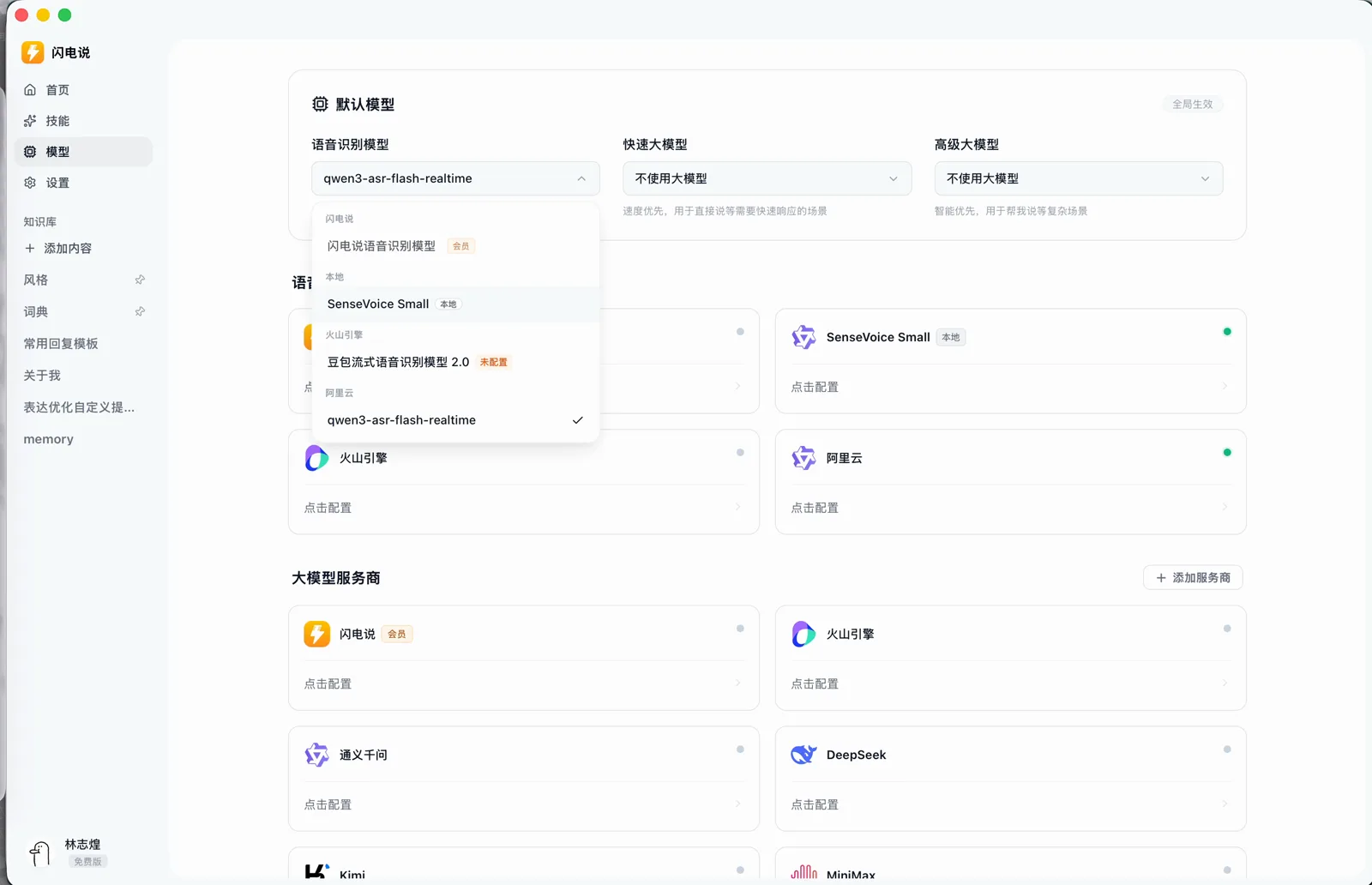The image size is (1372, 885).
Task: Click the gear icon beside 设置
Action: coord(30,183)
